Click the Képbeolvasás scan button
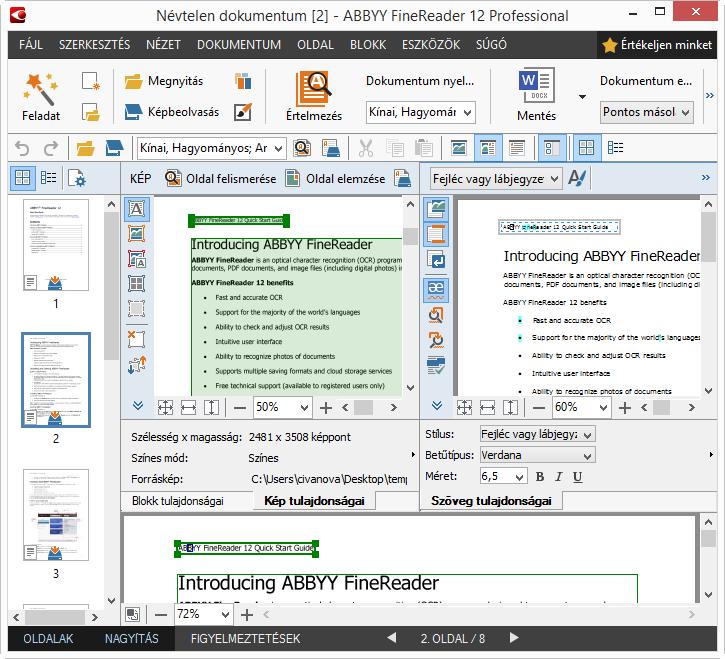 (x=172, y=112)
